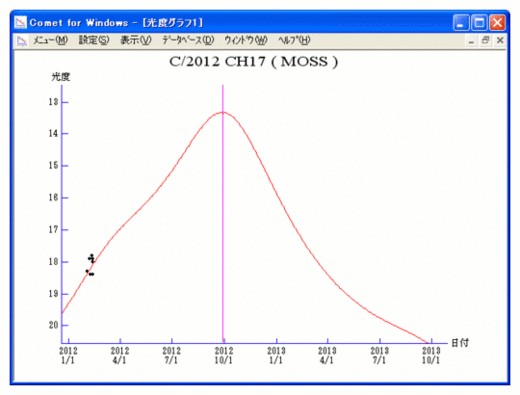Restore the inner 光度グラフ1 document window
This screenshot has height=395, width=520.
(485, 41)
